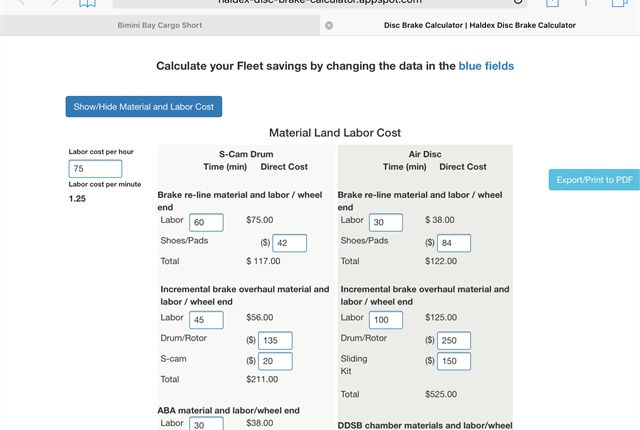640x430 pixels.
Task: Select the ABA Labor field showing 30
Action: [x=206, y=423]
